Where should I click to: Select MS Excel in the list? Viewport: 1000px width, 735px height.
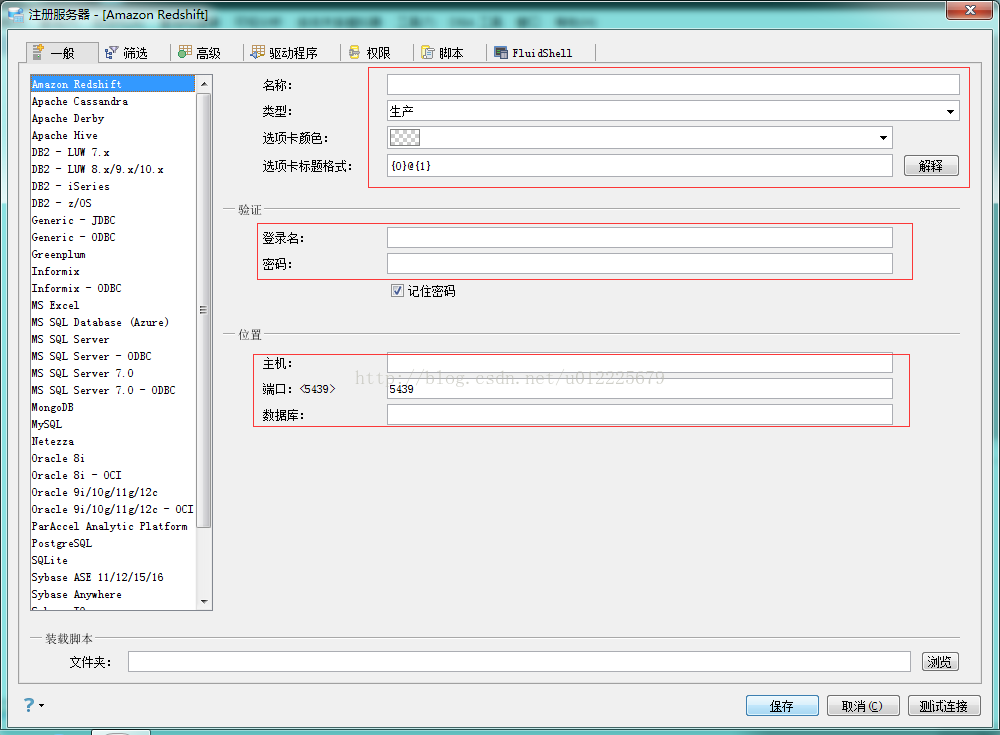[x=113, y=306]
